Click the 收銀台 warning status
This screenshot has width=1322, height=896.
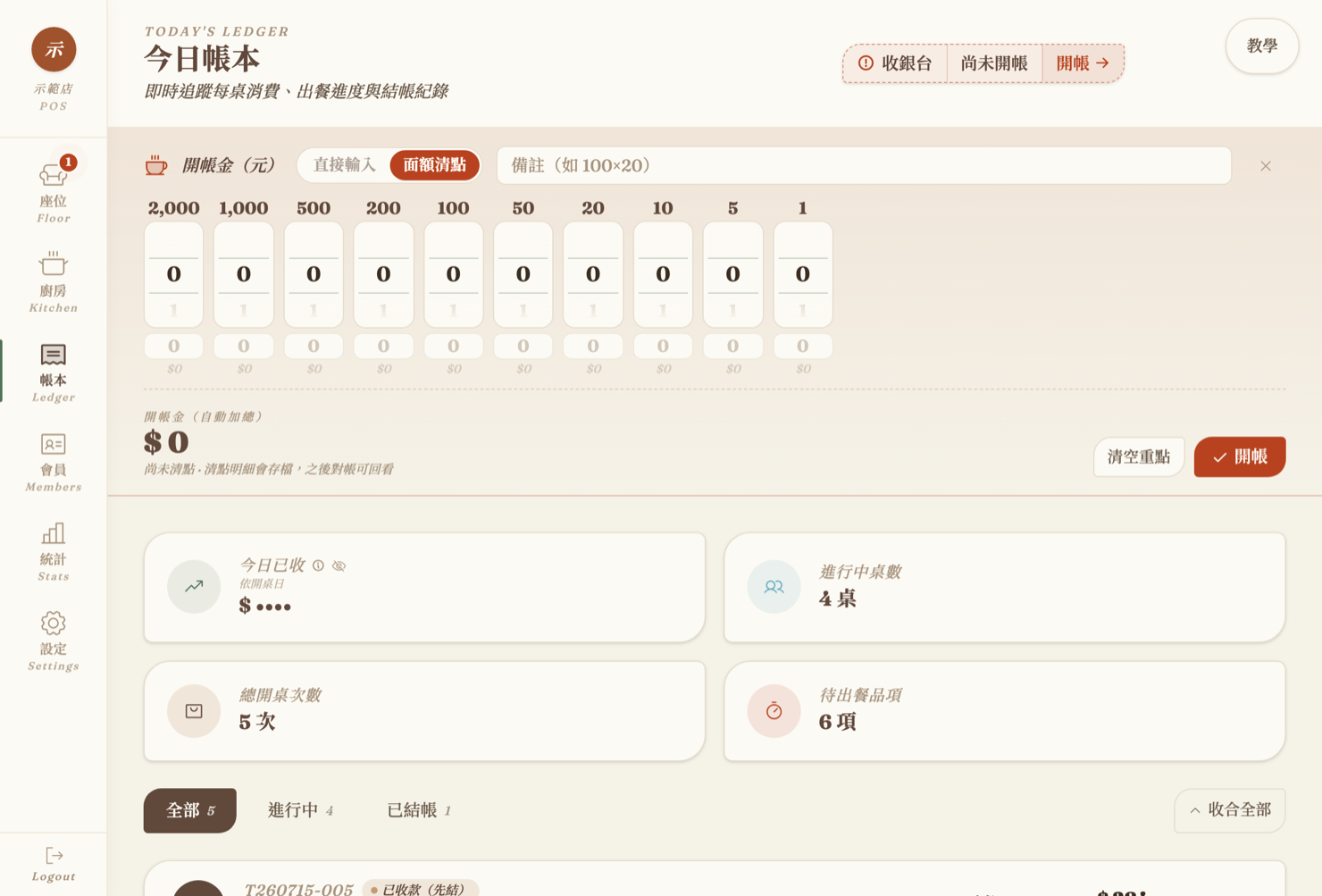895,63
